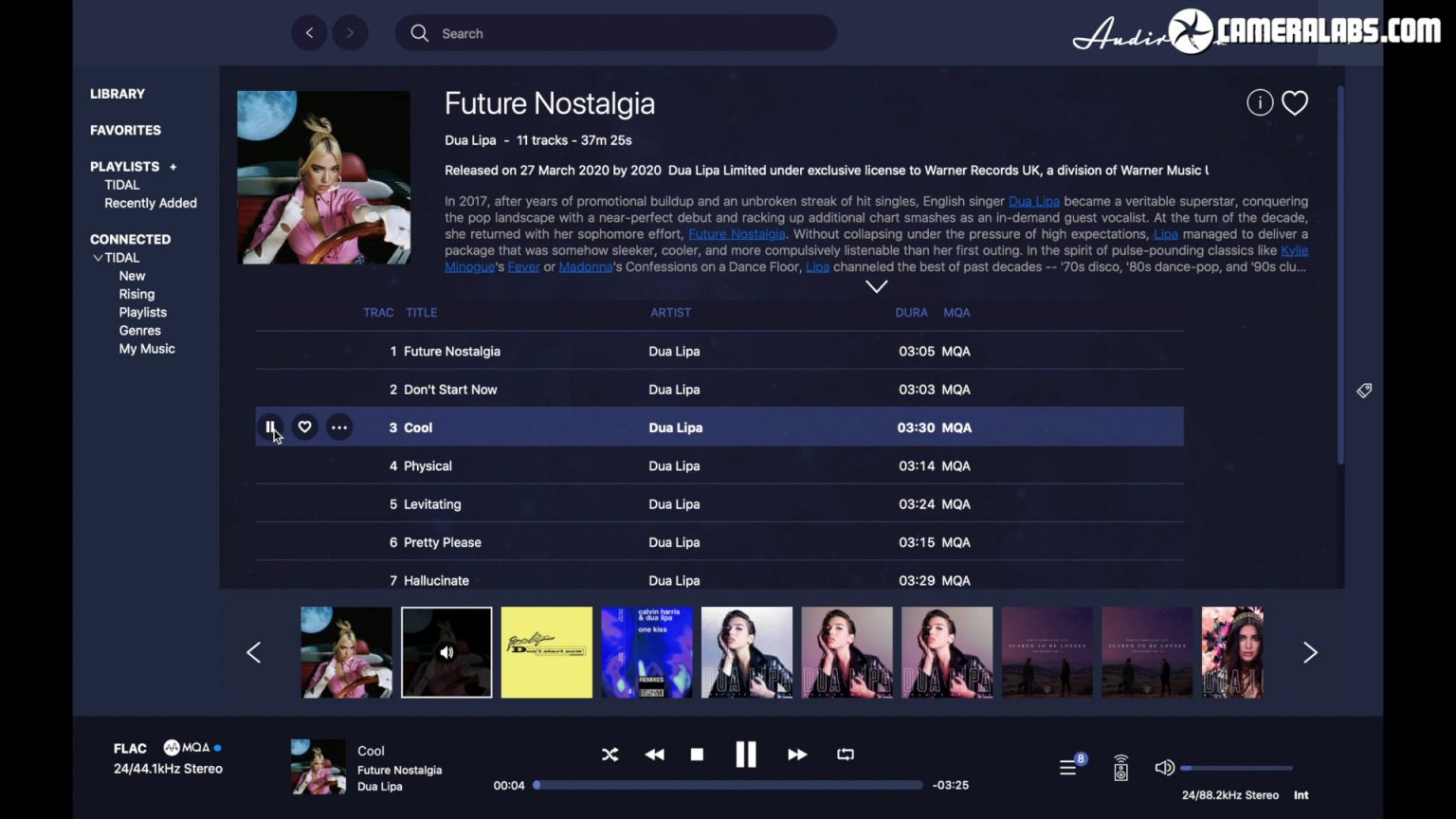Go to previous track

click(654, 755)
